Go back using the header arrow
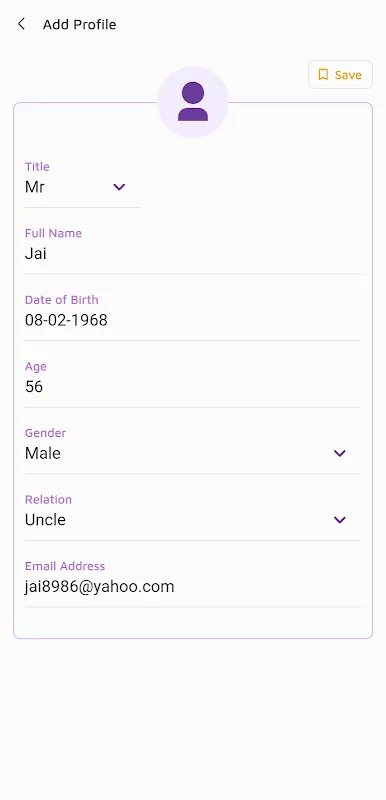 coord(21,24)
